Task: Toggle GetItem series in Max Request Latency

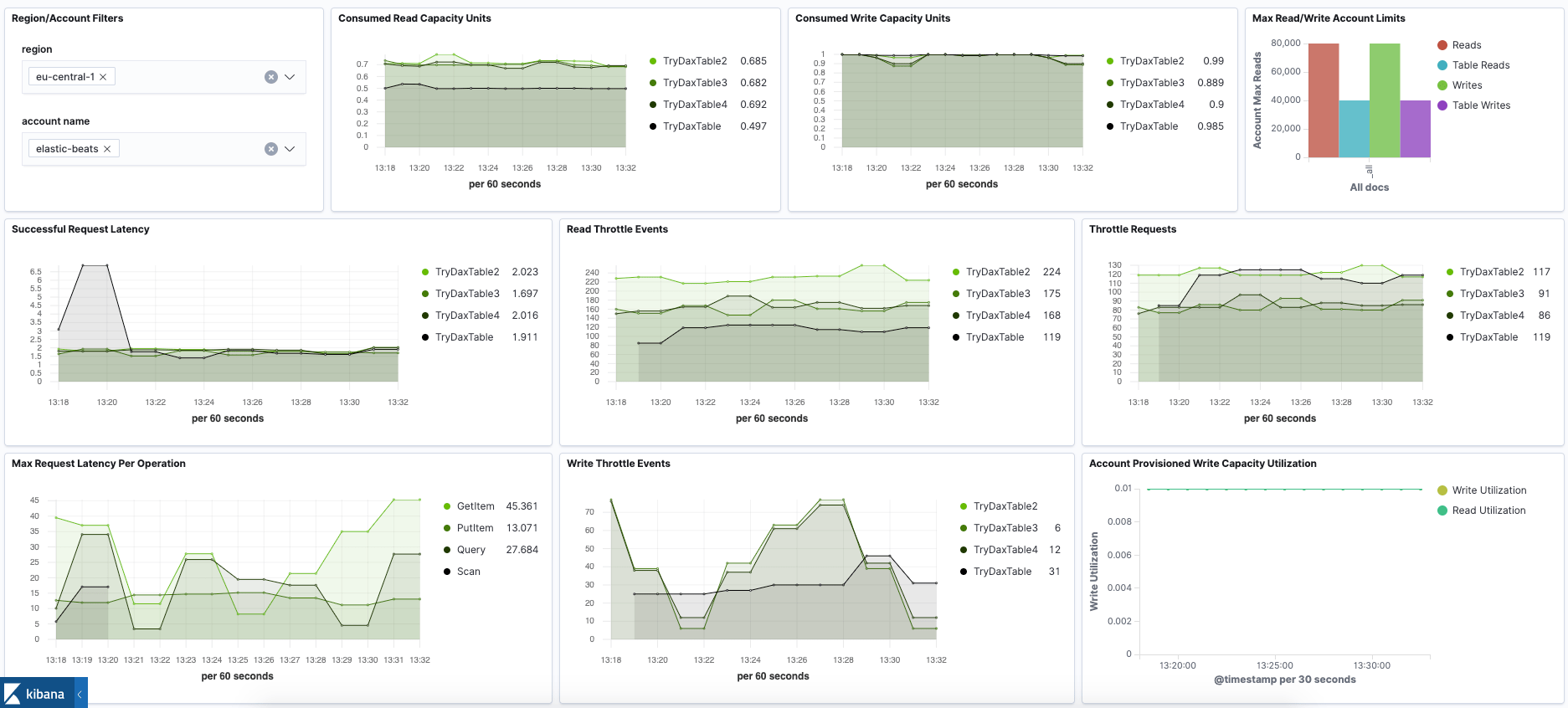Action: pos(475,506)
